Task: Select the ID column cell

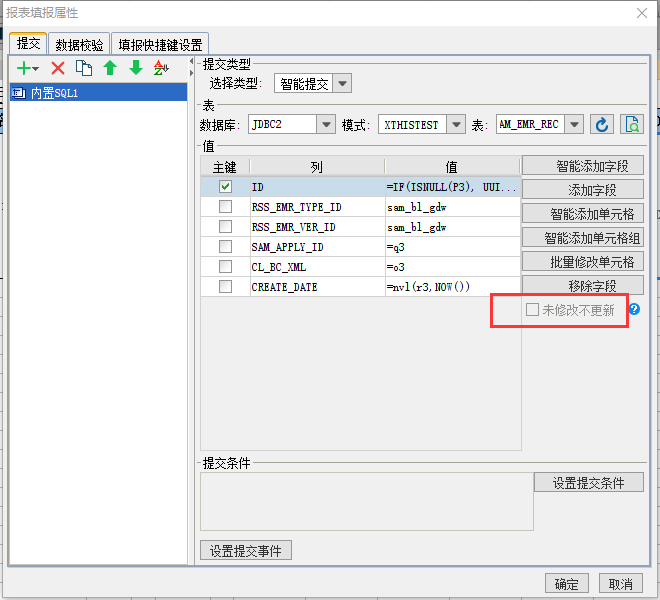Action: tap(318, 187)
